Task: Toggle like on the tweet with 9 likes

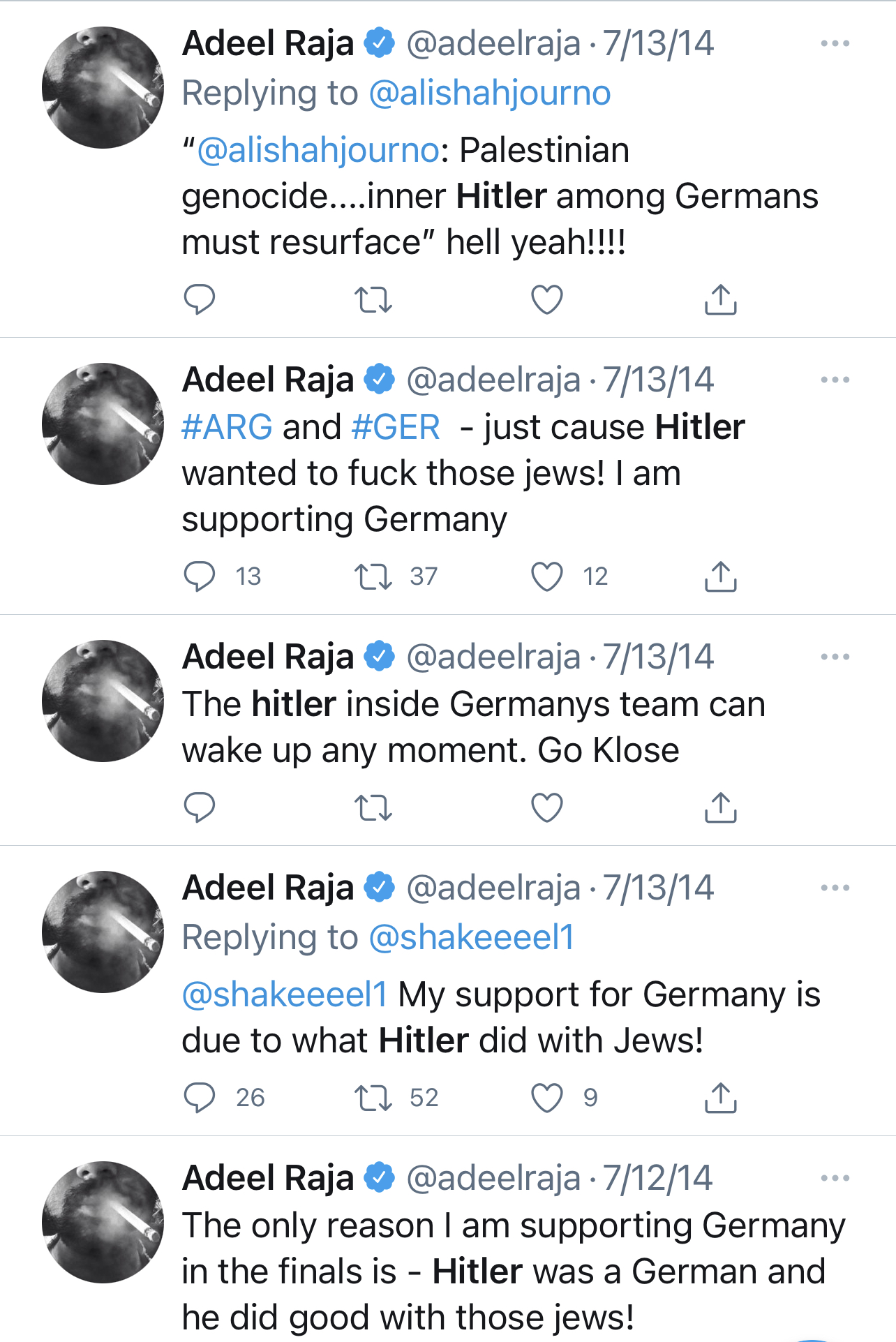Action: click(x=546, y=1098)
